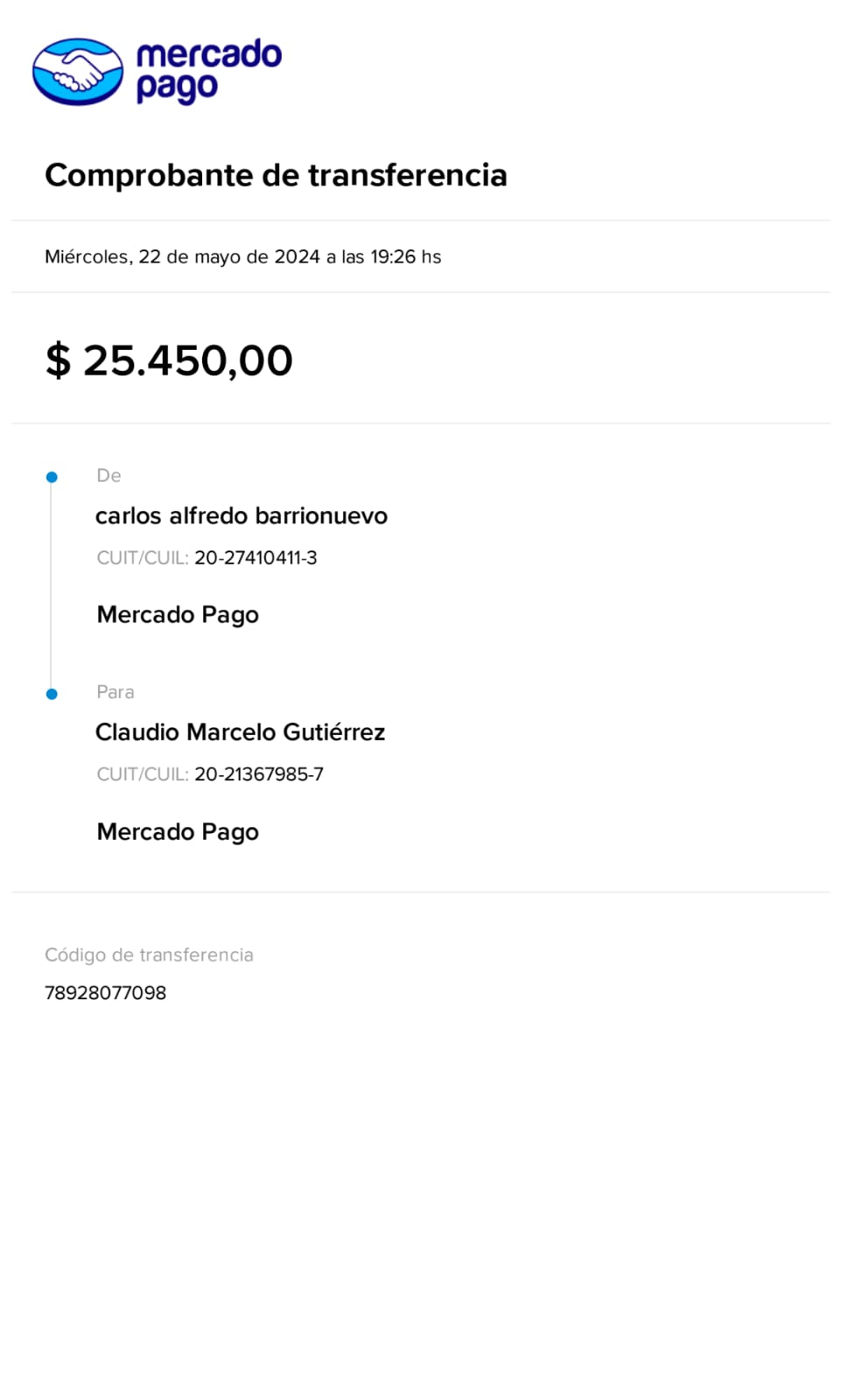The height and width of the screenshot is (1400, 841).
Task: Click the dollar sign before the amount
Action: pyautogui.click(x=58, y=360)
